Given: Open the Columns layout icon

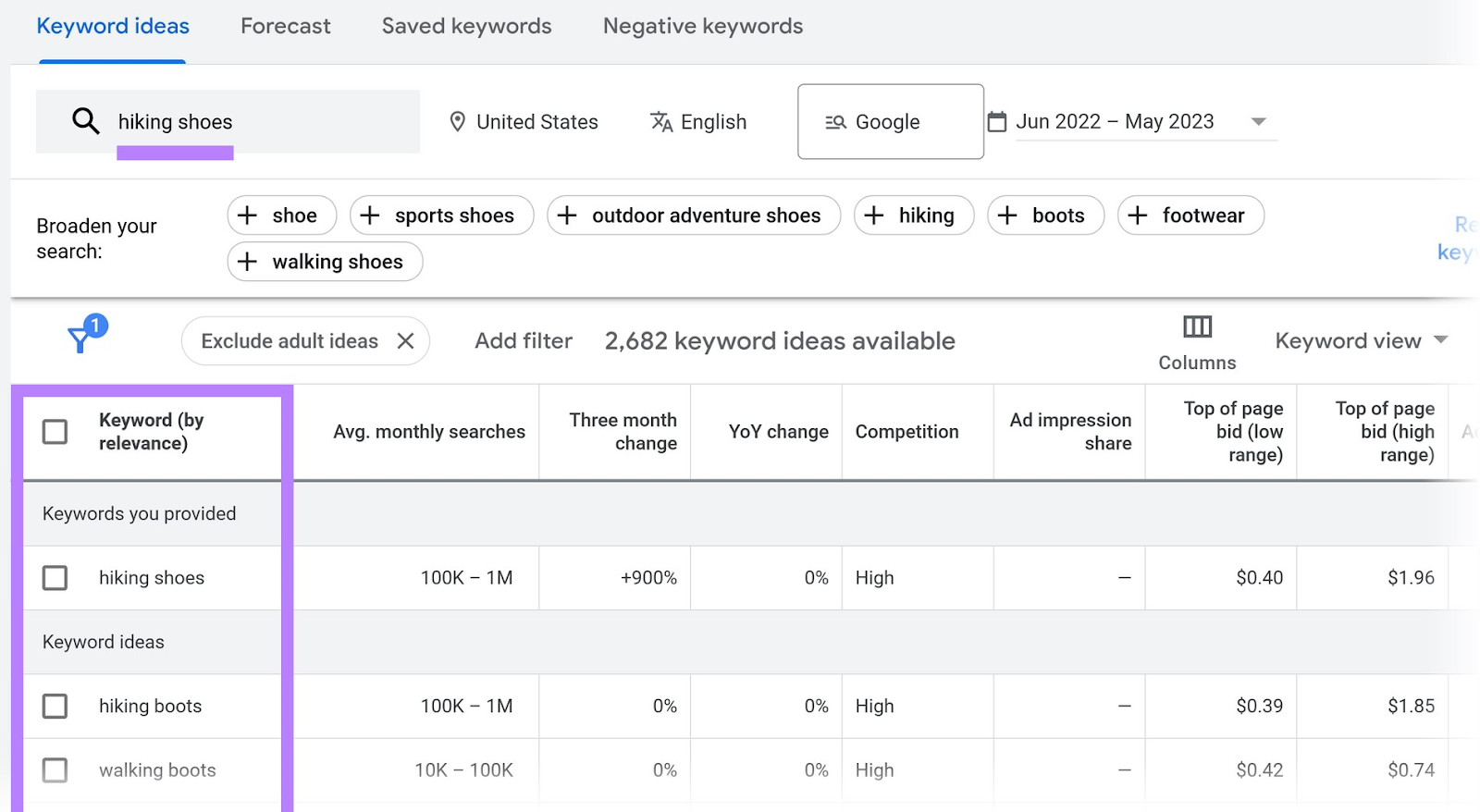Looking at the screenshot, I should [x=1197, y=327].
